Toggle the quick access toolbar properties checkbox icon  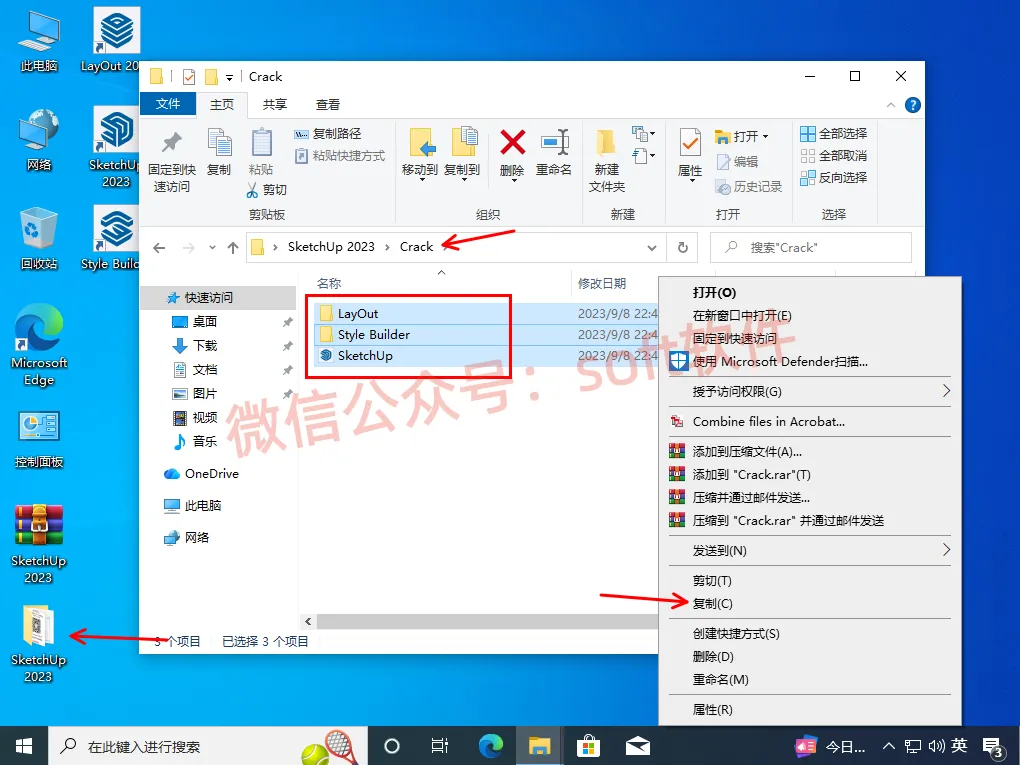point(189,77)
